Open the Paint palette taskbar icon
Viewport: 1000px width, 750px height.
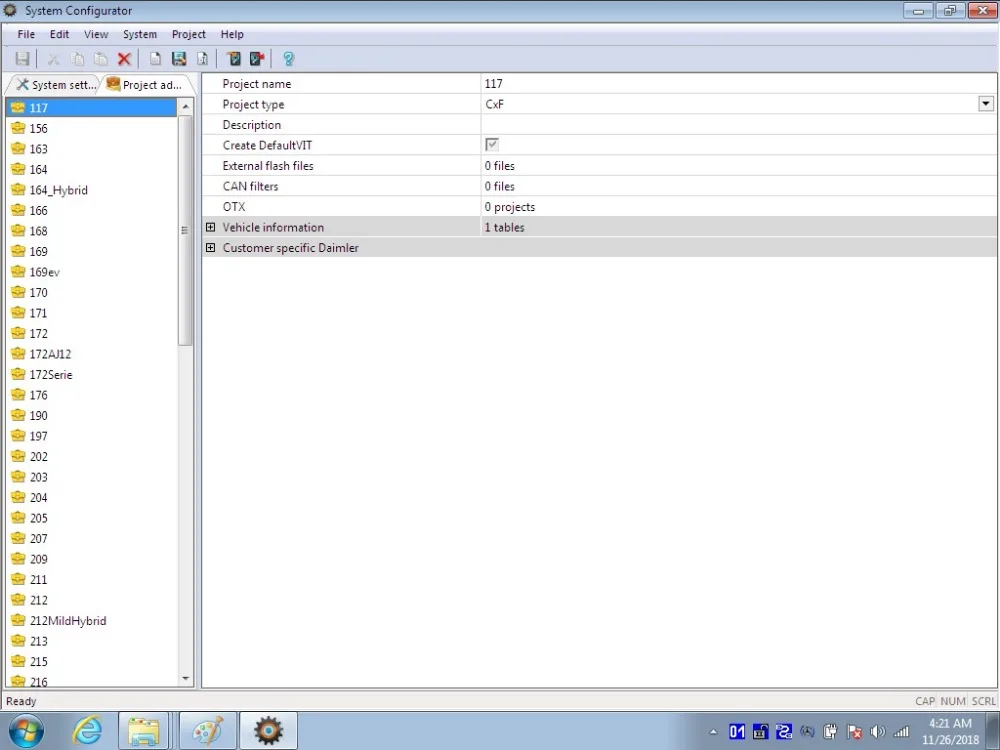click(208, 731)
